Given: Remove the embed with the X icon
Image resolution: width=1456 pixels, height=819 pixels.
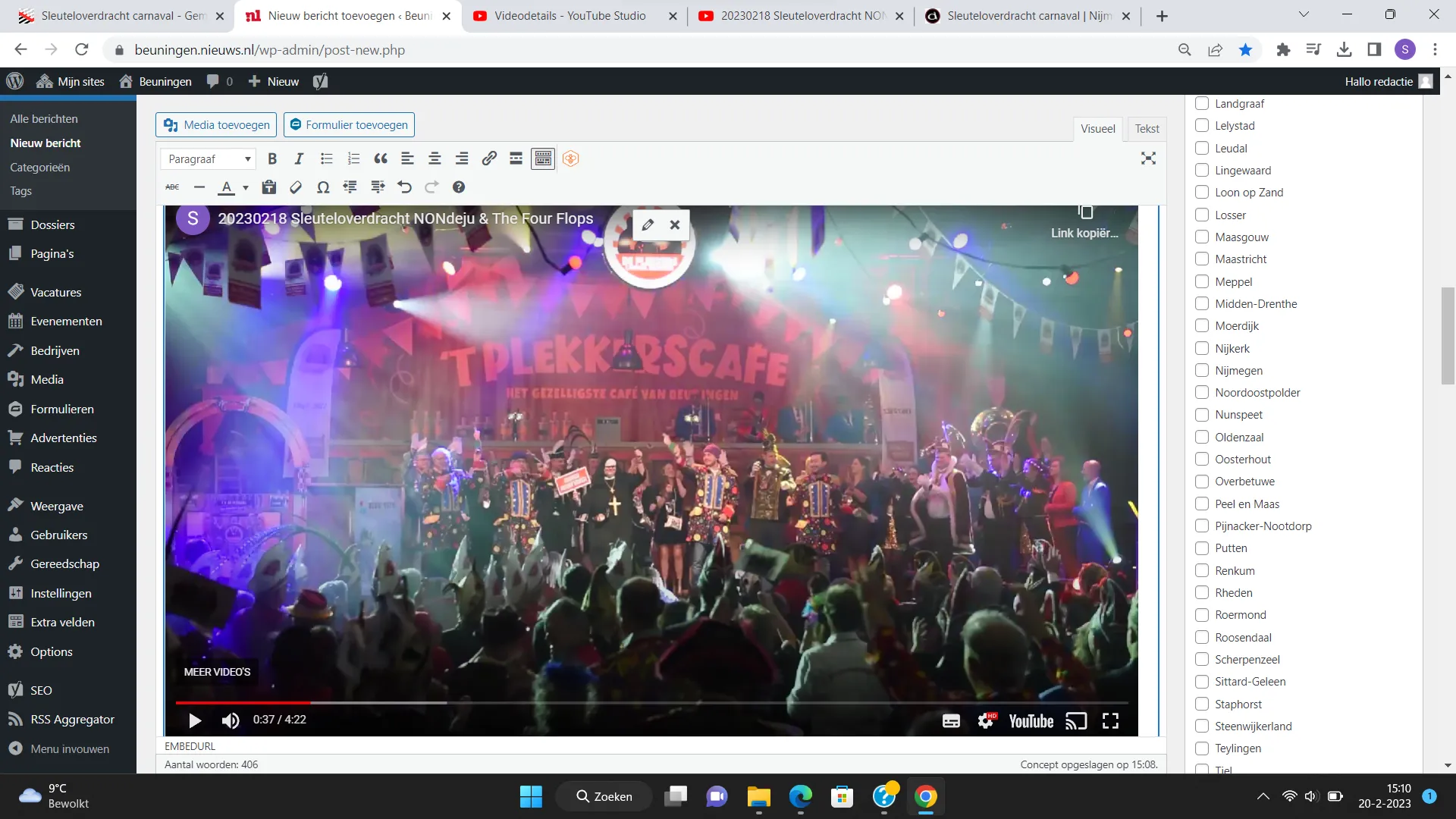Looking at the screenshot, I should (x=675, y=225).
